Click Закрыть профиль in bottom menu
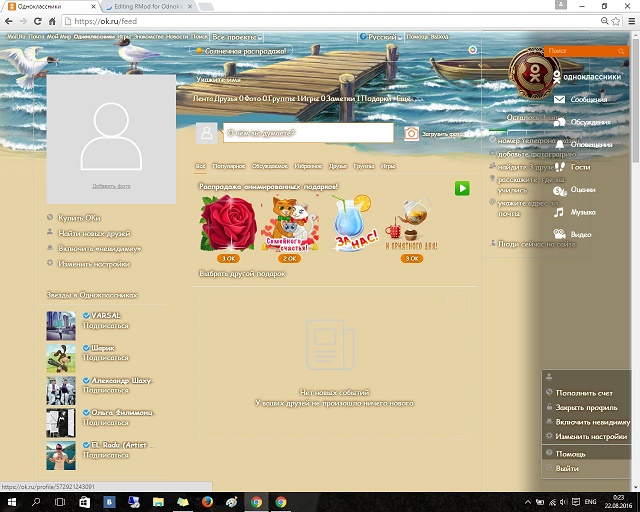640x512 pixels. tap(587, 407)
